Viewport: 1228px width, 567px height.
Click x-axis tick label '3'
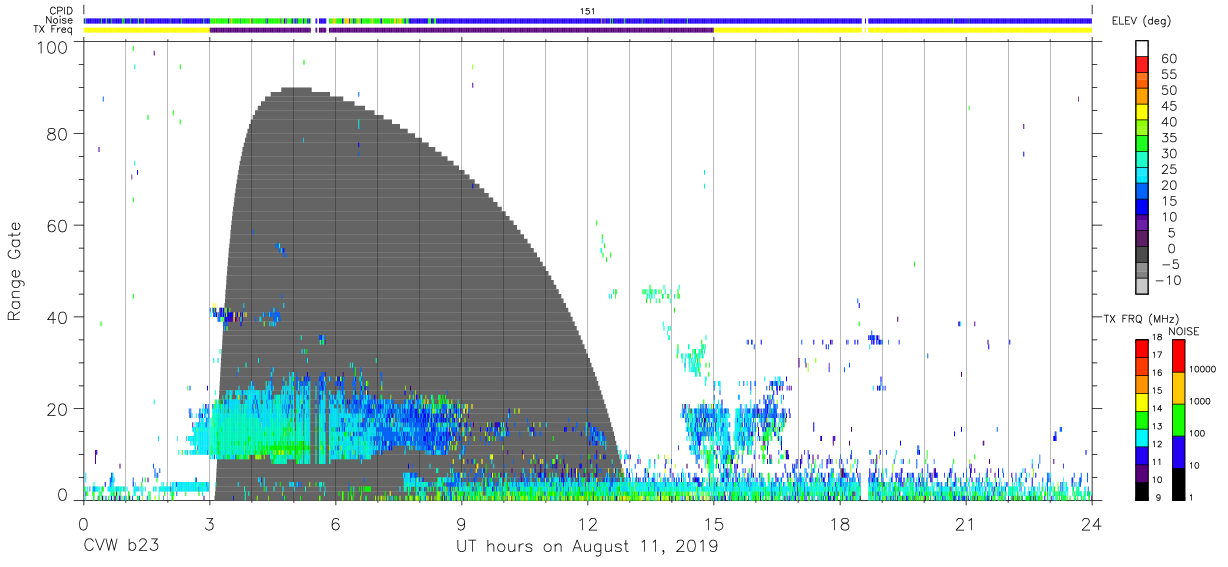[x=209, y=525]
